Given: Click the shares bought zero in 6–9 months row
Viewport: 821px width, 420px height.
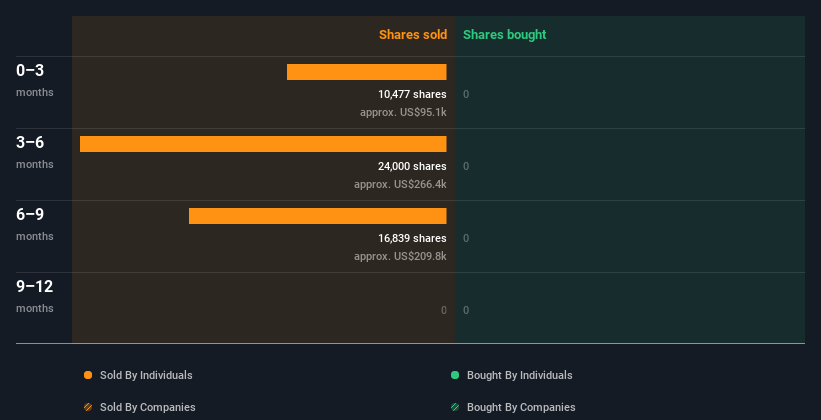Looking at the screenshot, I should pos(466,238).
